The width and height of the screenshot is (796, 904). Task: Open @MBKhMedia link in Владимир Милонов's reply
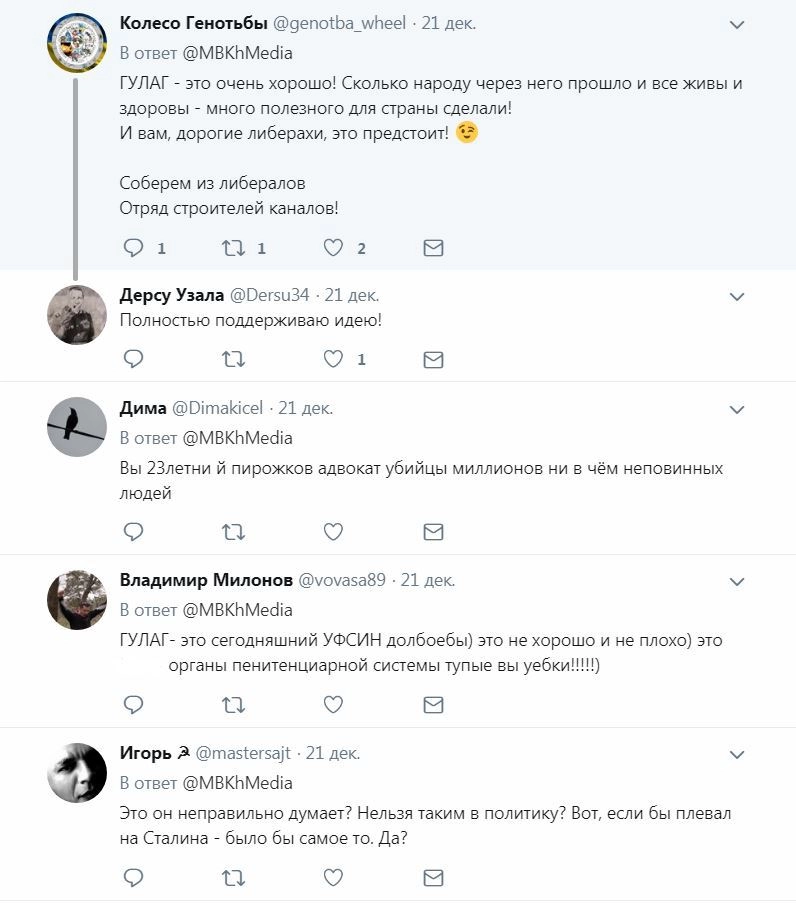coord(236,610)
